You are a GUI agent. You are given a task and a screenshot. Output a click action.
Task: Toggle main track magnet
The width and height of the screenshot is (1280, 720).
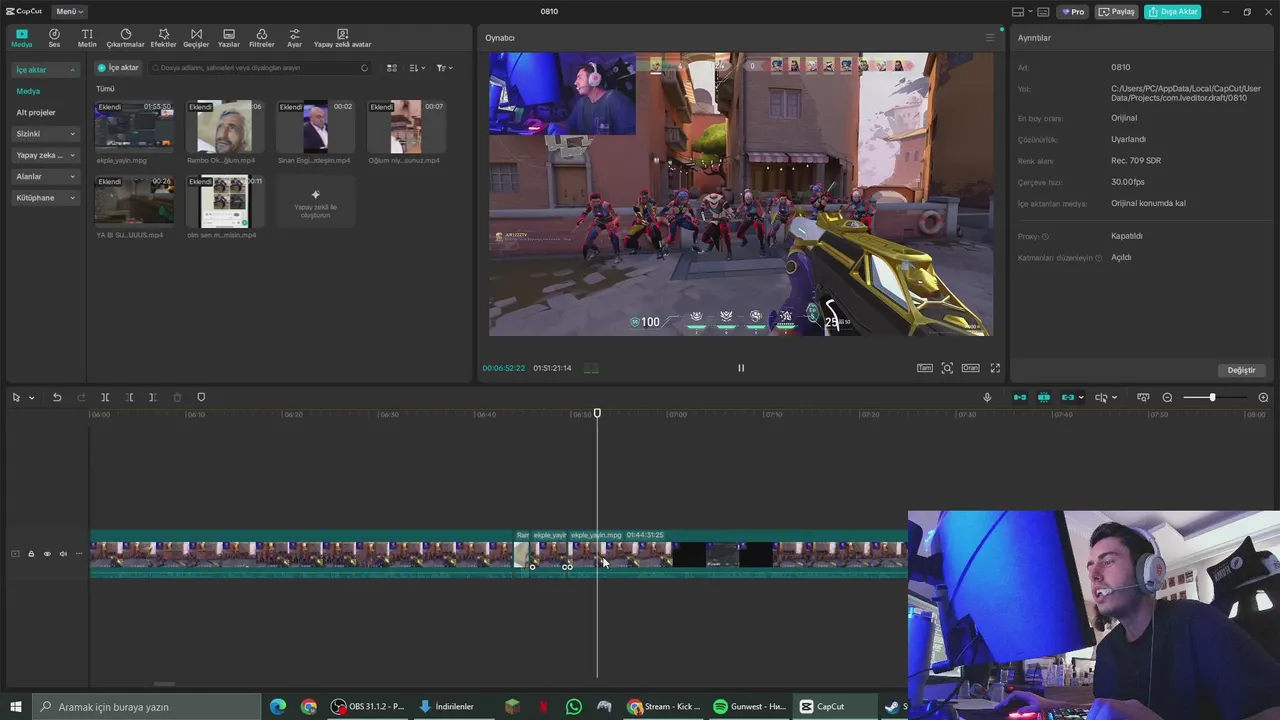[x=1020, y=398]
